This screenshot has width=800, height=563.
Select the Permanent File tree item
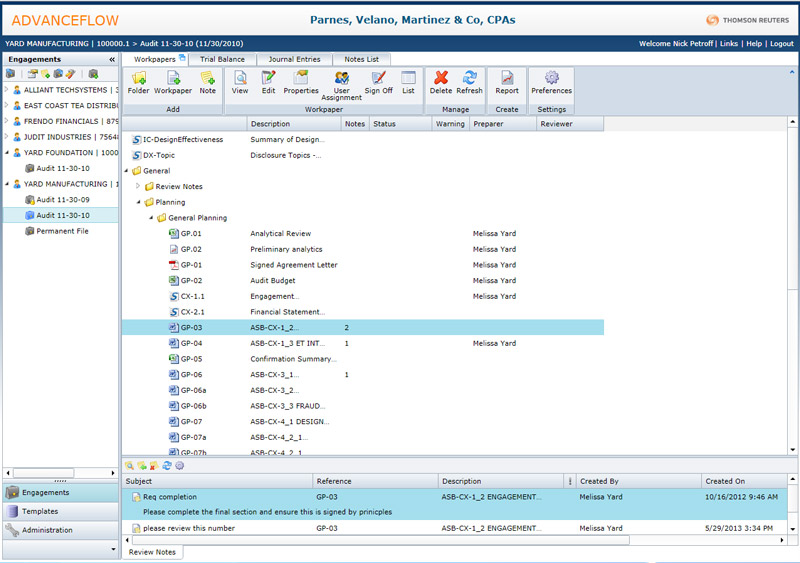[62, 231]
